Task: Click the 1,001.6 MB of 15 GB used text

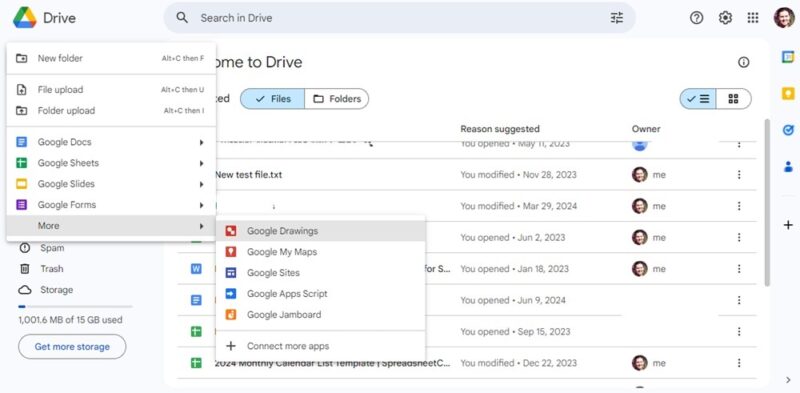Action: [x=70, y=321]
